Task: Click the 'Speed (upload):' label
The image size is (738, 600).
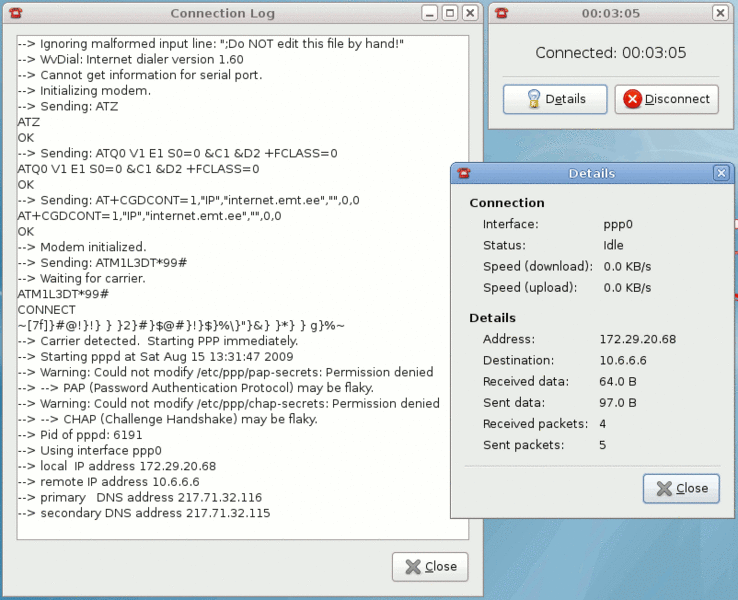Action: (x=530, y=288)
